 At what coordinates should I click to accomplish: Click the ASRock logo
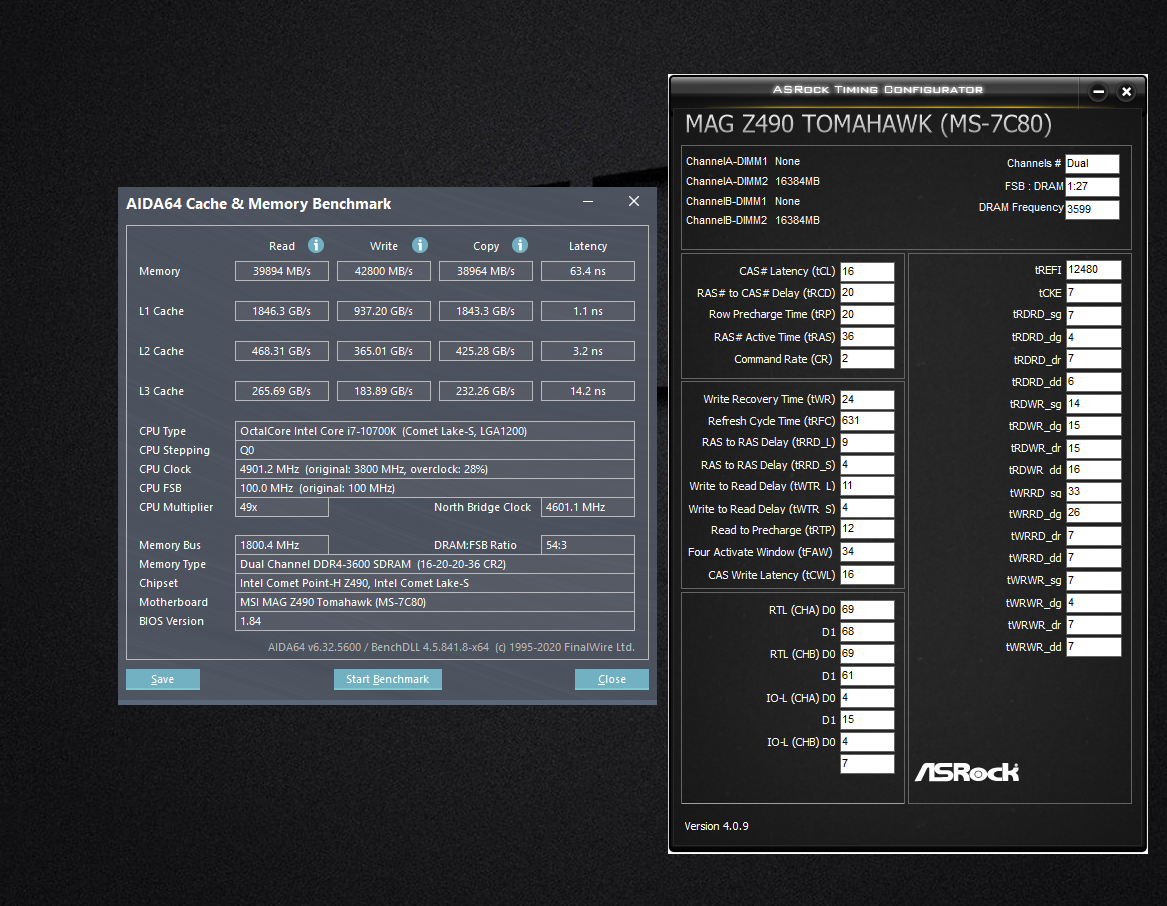click(x=967, y=772)
